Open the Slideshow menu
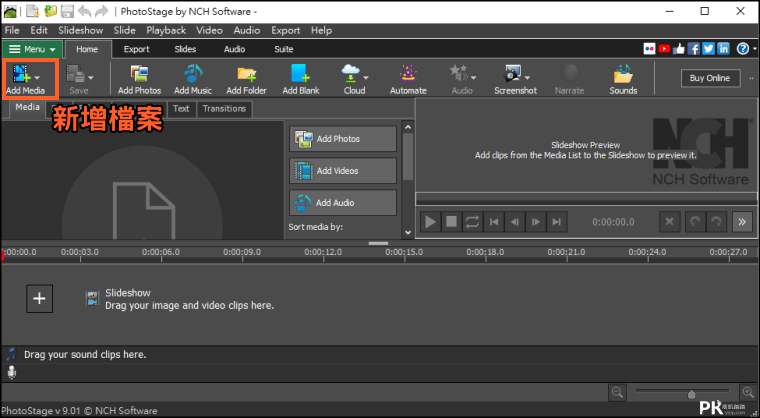Screen dimensions: 760x418 (80, 30)
